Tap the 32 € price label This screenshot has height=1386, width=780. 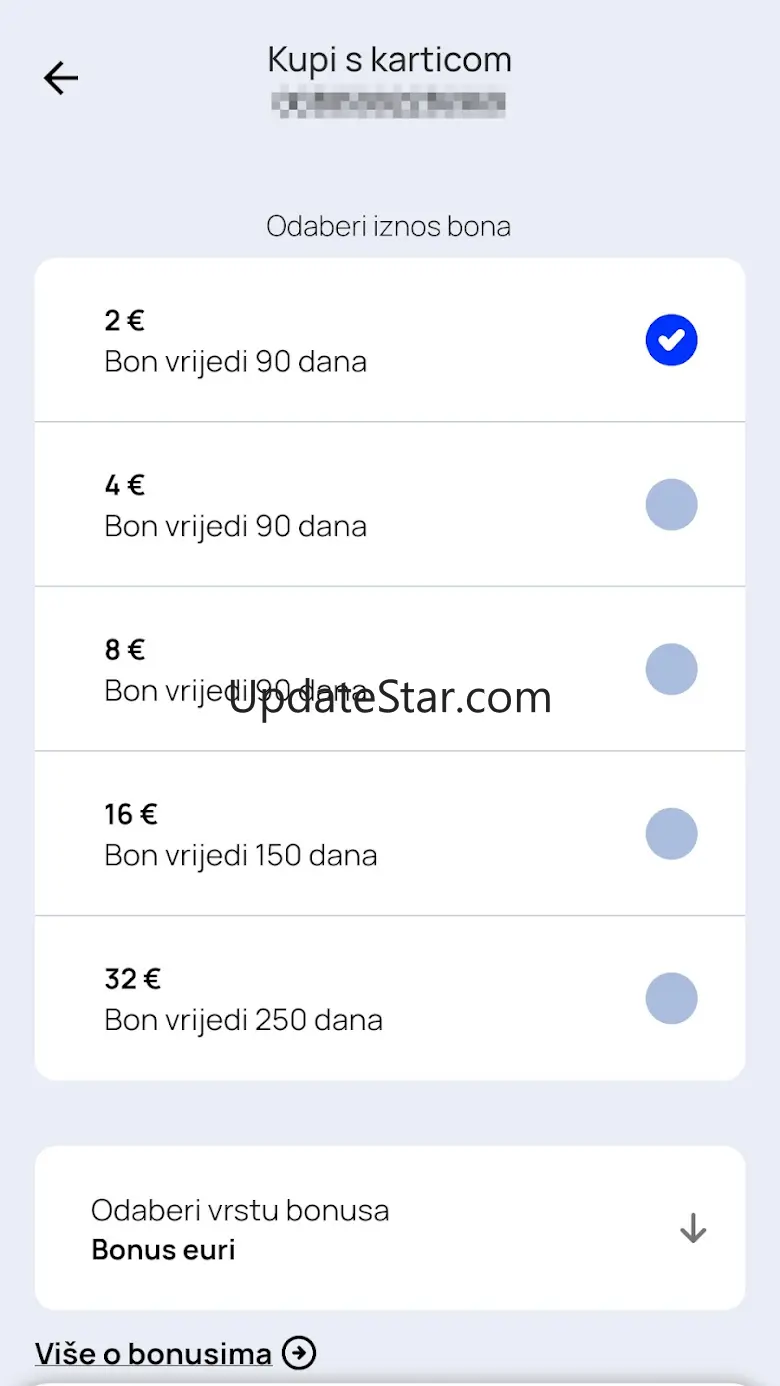[x=132, y=978]
